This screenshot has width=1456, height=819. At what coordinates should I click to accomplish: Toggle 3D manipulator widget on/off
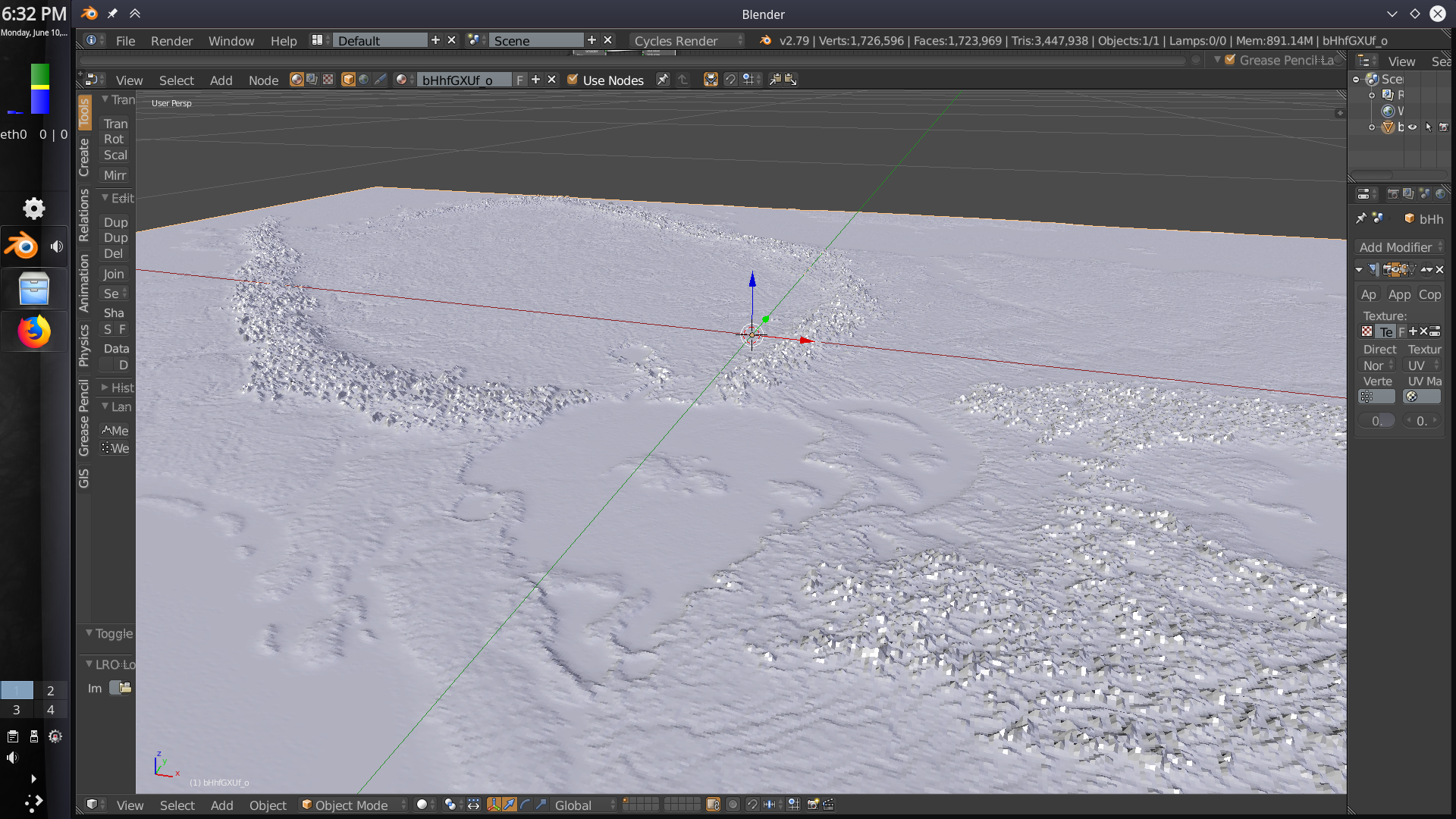point(493,805)
